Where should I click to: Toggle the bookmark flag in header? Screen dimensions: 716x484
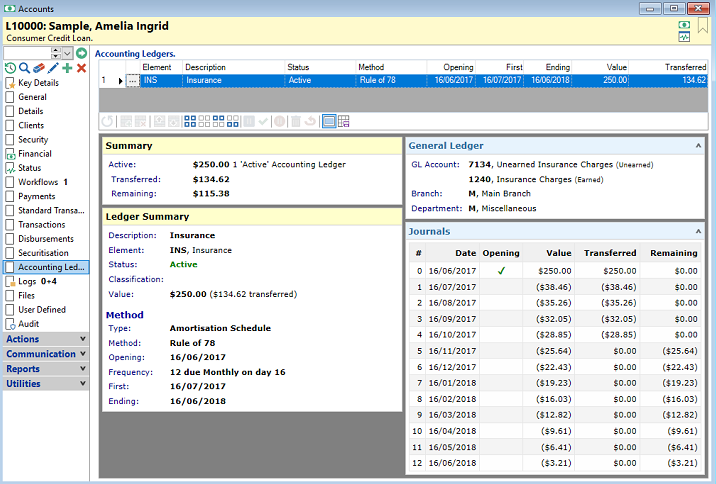click(x=703, y=26)
